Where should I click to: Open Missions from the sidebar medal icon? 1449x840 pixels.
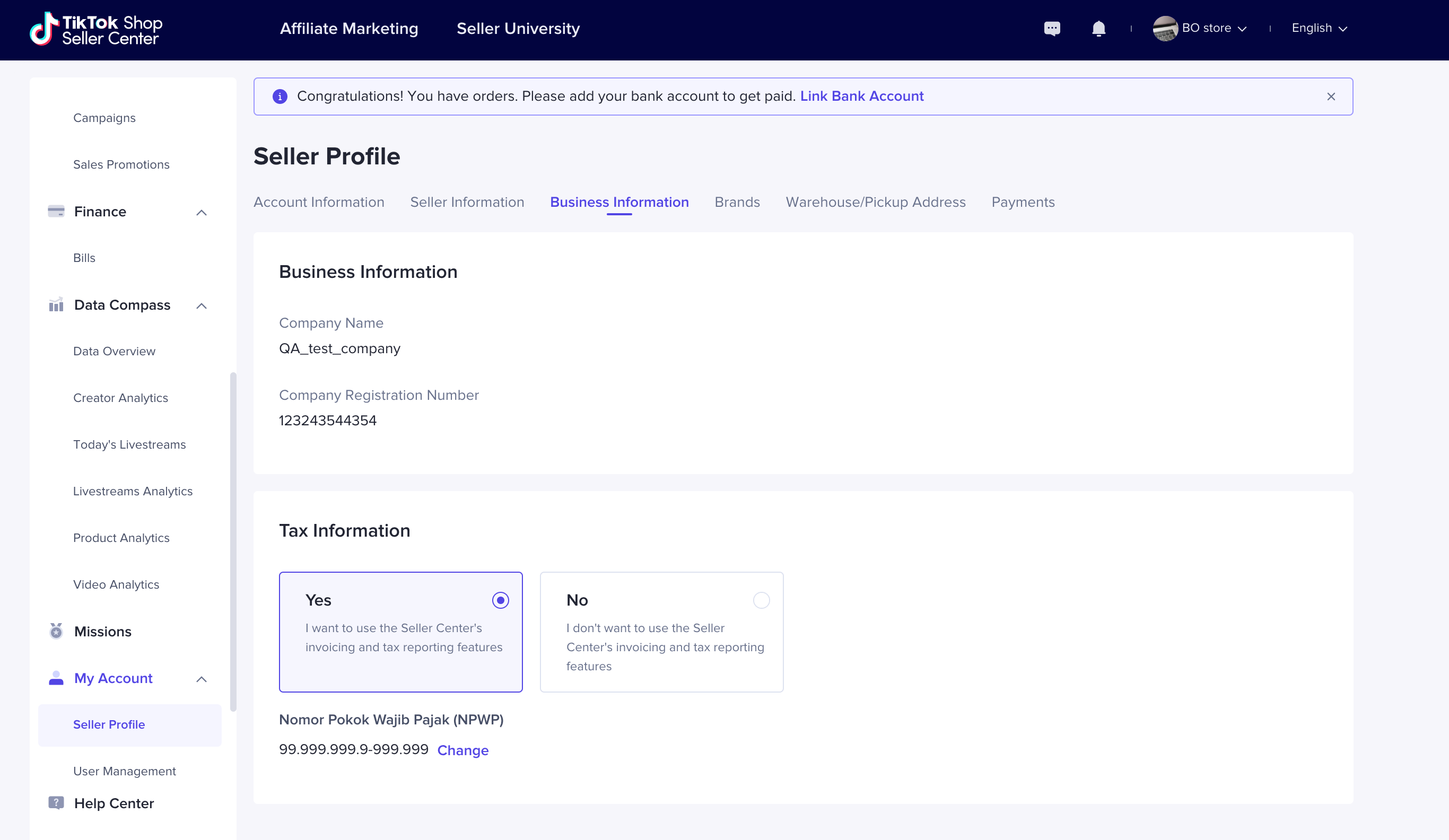[x=56, y=631]
